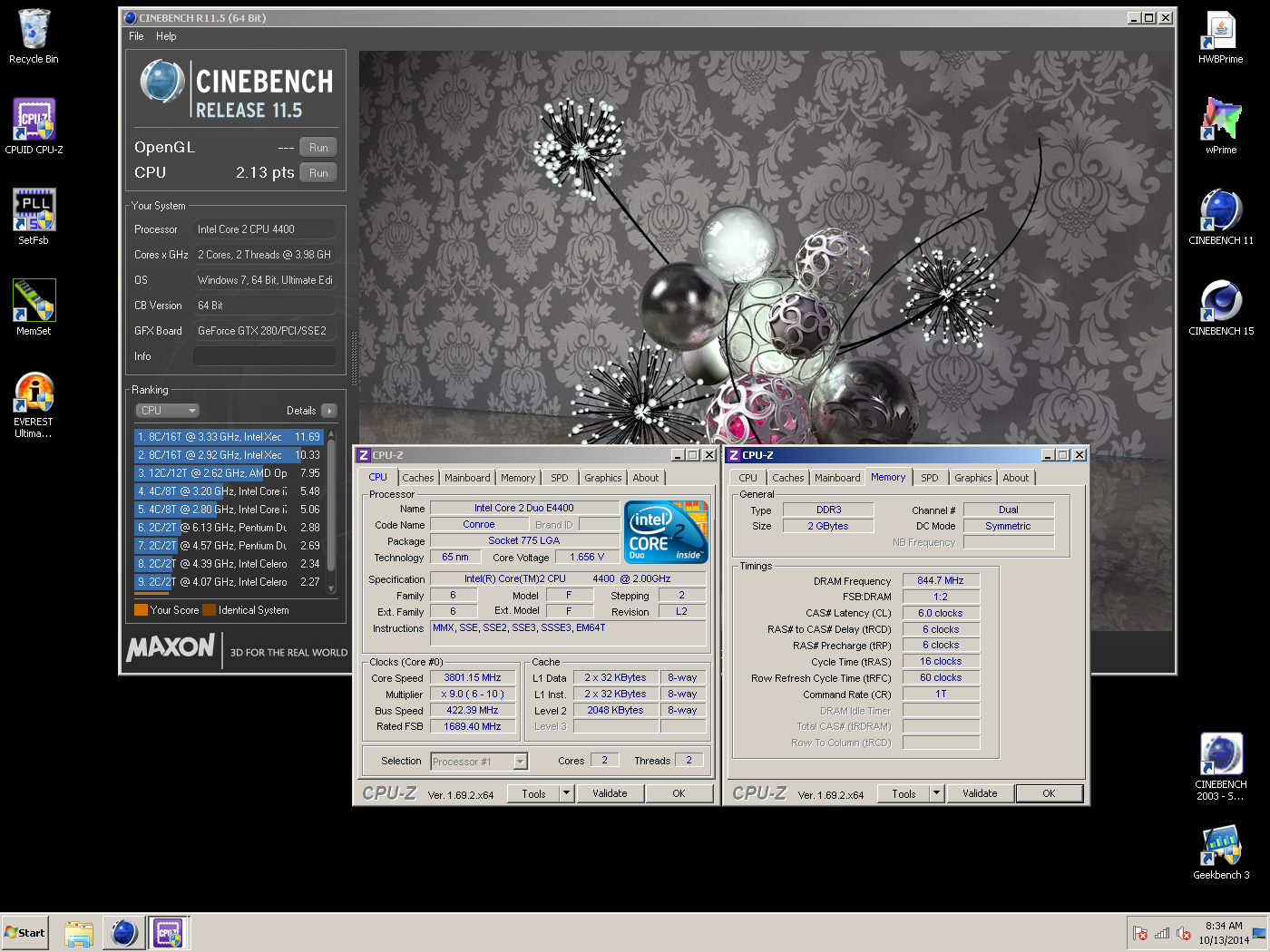Click Validate in left CPU-Z window

pyautogui.click(x=610, y=794)
